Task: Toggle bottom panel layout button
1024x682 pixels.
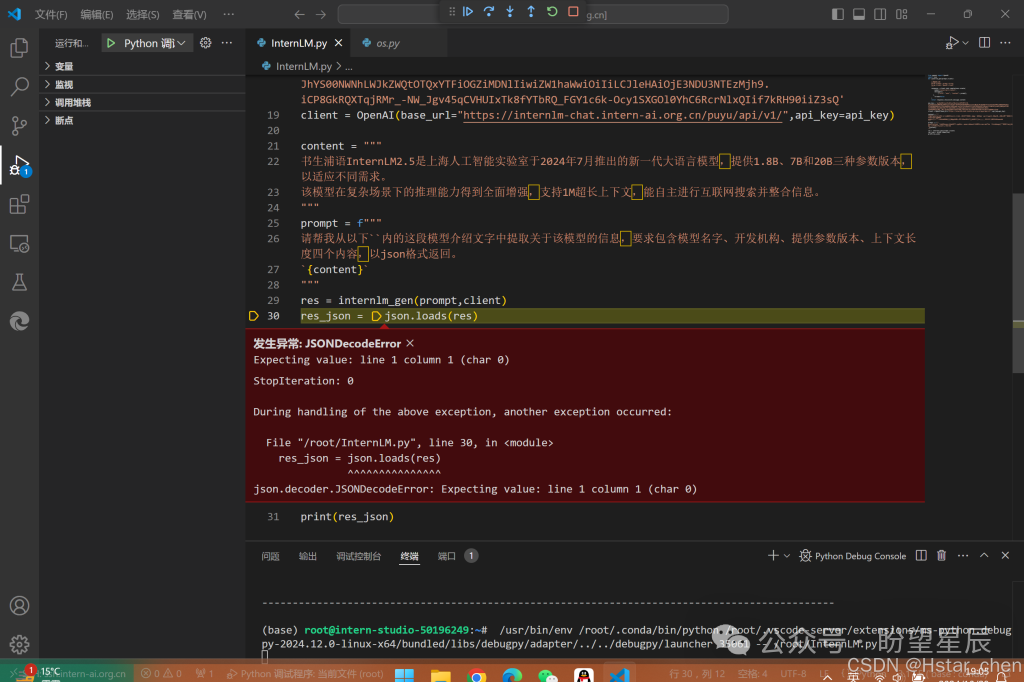Action: coord(859,14)
